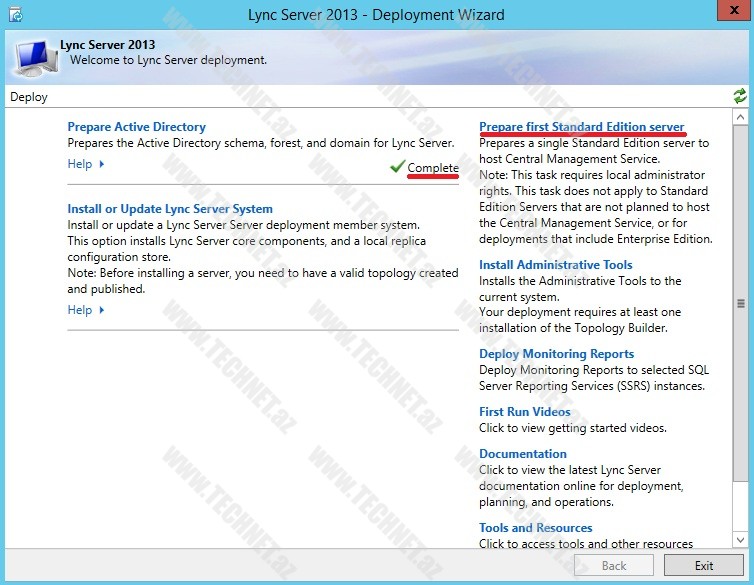This screenshot has width=754, height=585.
Task: Click the Back button
Action: (x=615, y=565)
